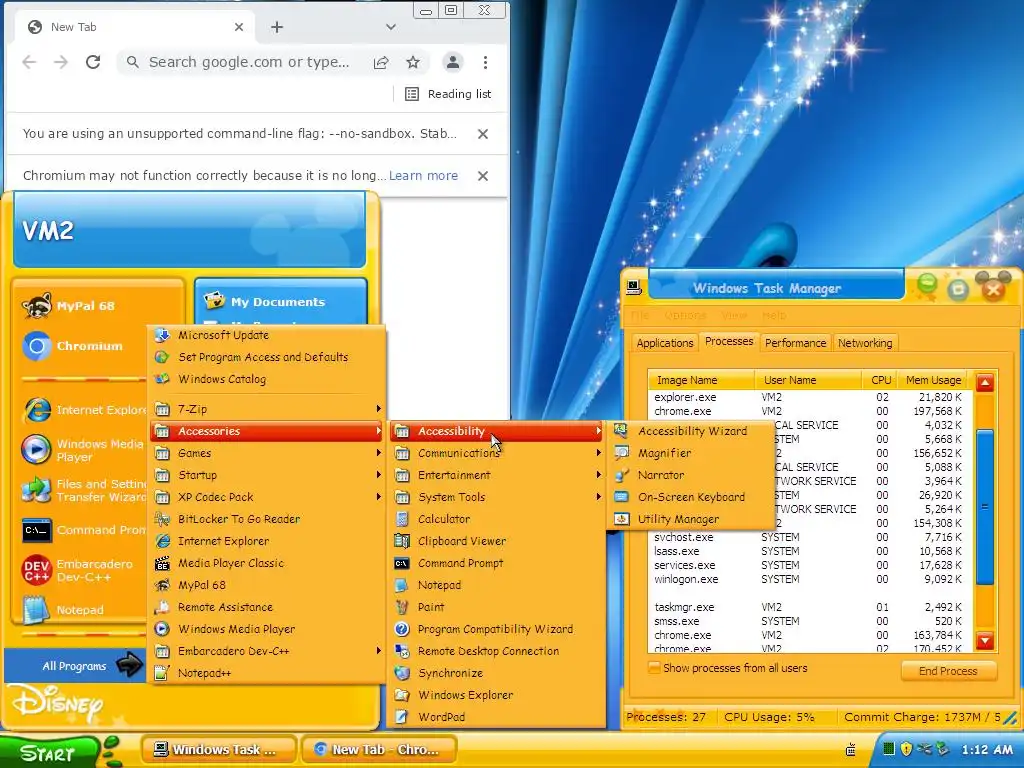Sort processes by Image Name column
Screen dimensions: 1024x768
[x=701, y=380]
